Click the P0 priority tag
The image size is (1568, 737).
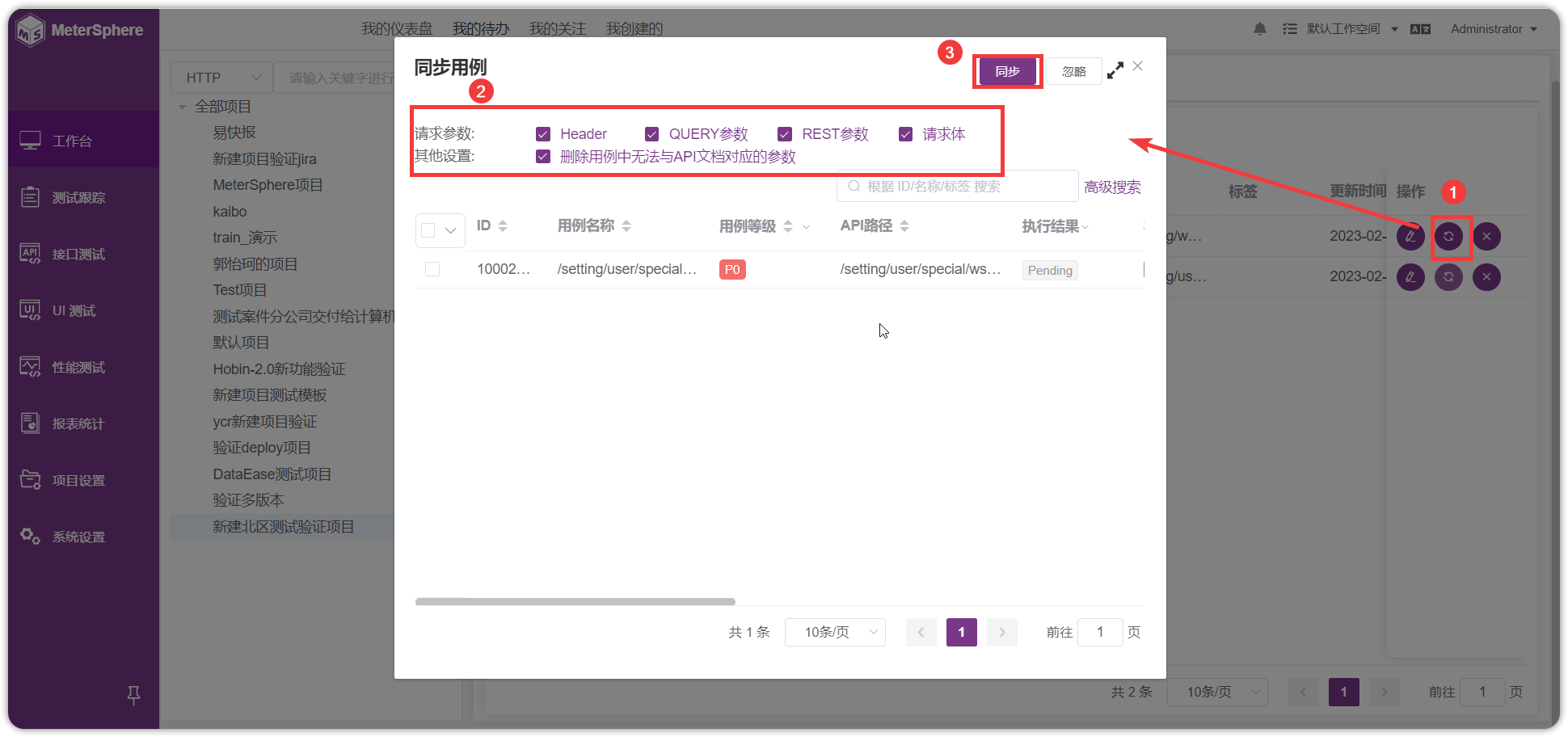click(732, 270)
